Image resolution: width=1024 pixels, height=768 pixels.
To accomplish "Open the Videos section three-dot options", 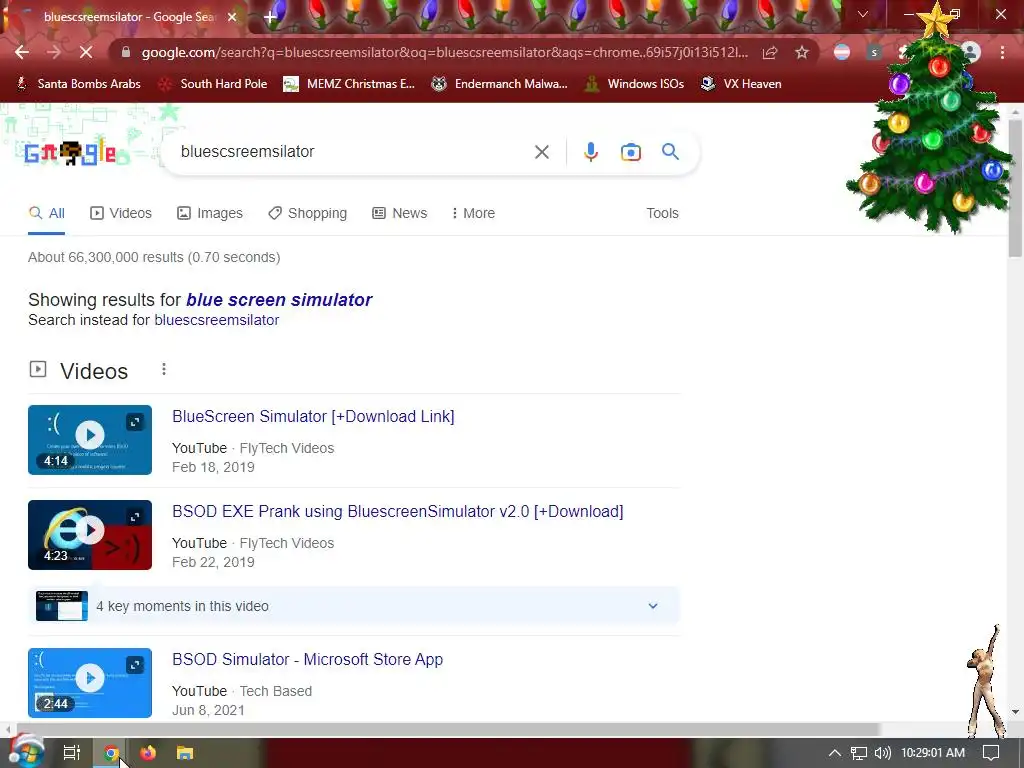I will point(164,370).
